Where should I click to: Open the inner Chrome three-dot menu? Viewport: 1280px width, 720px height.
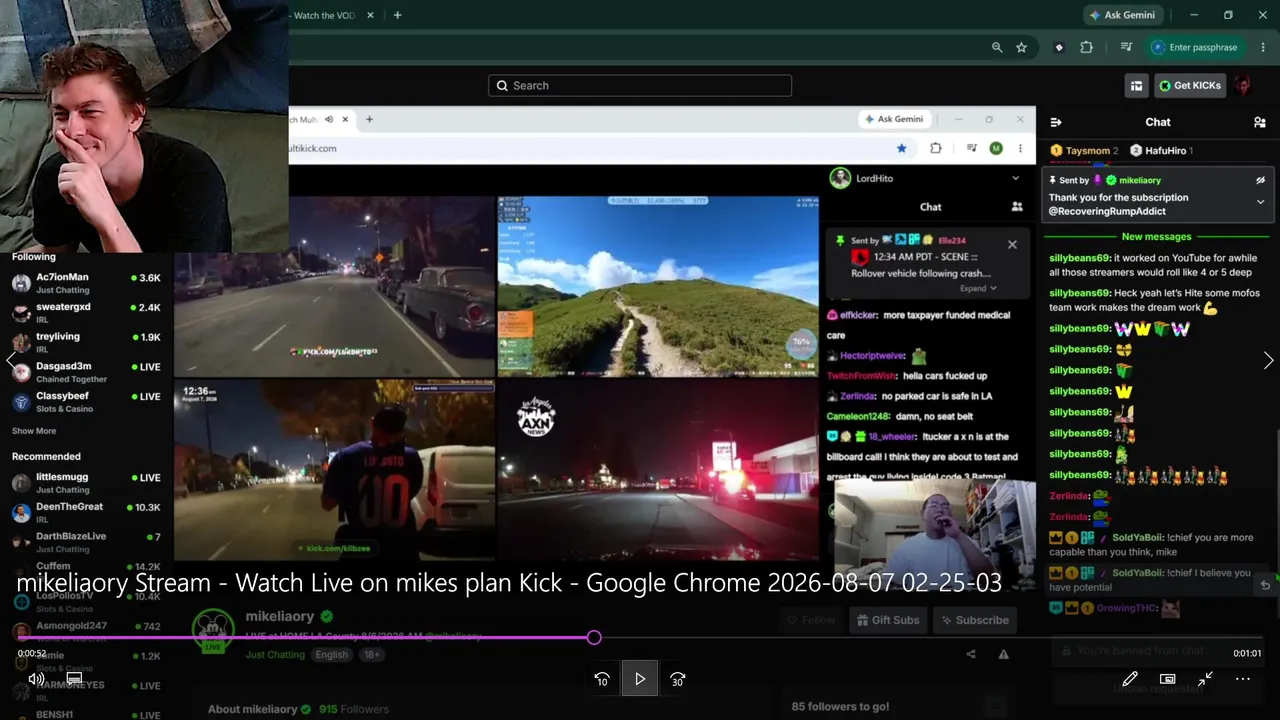[x=1021, y=148]
